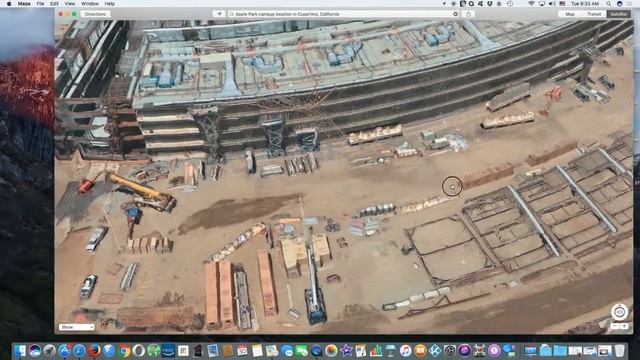640x360 pixels.
Task: Open the File menu
Action: 40,4
